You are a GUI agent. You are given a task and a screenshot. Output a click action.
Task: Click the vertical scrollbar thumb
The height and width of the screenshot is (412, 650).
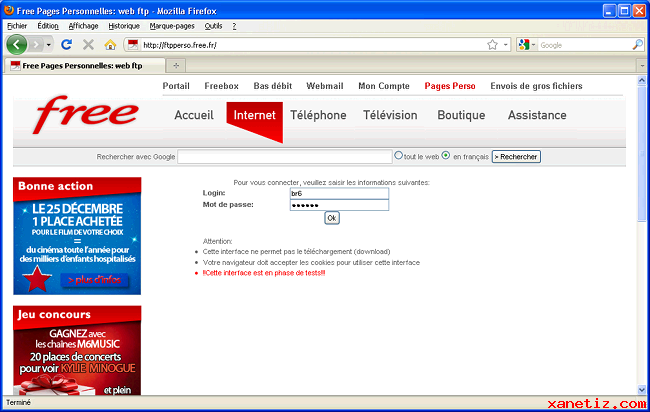(x=642, y=154)
